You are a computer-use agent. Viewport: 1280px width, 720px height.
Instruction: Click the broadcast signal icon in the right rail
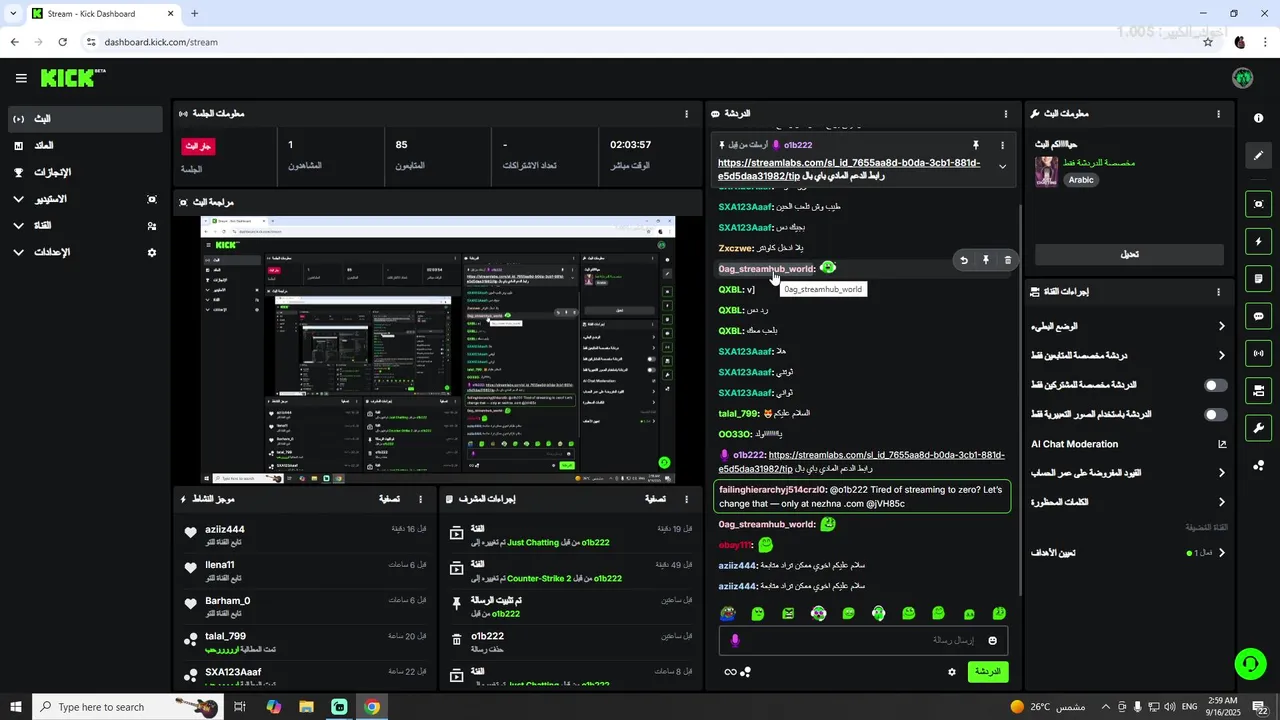pos(1258,353)
